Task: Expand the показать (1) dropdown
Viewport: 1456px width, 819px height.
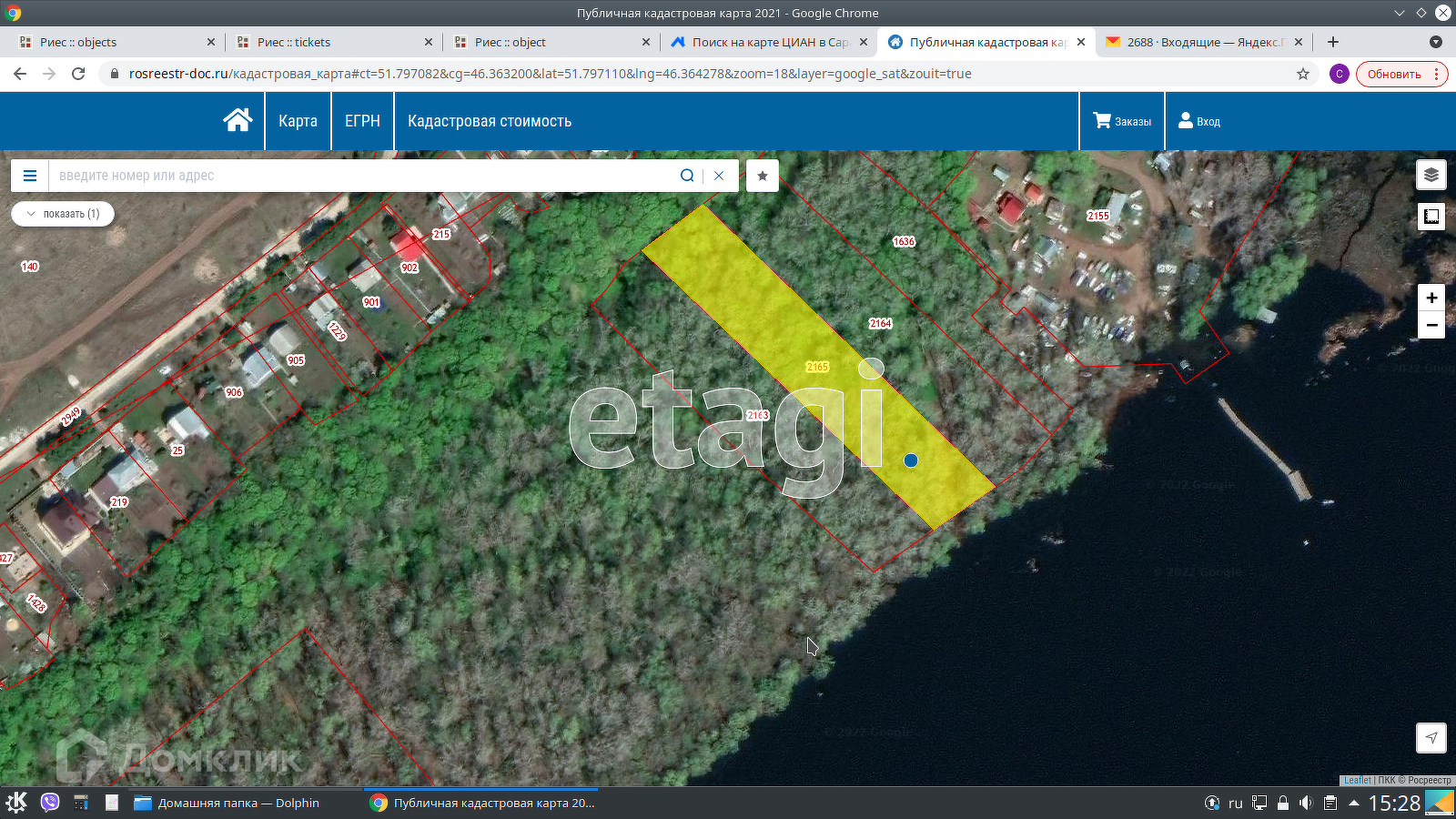Action: click(63, 214)
